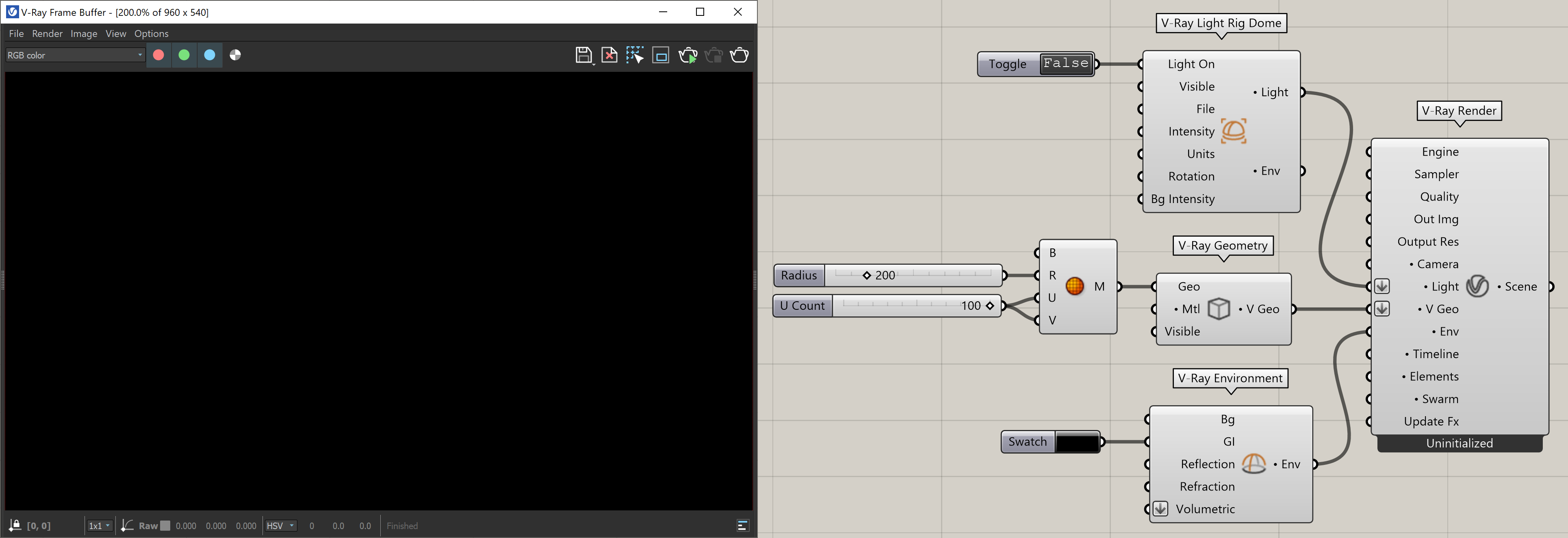
Task: Click the Radius slider name label
Action: click(x=798, y=275)
